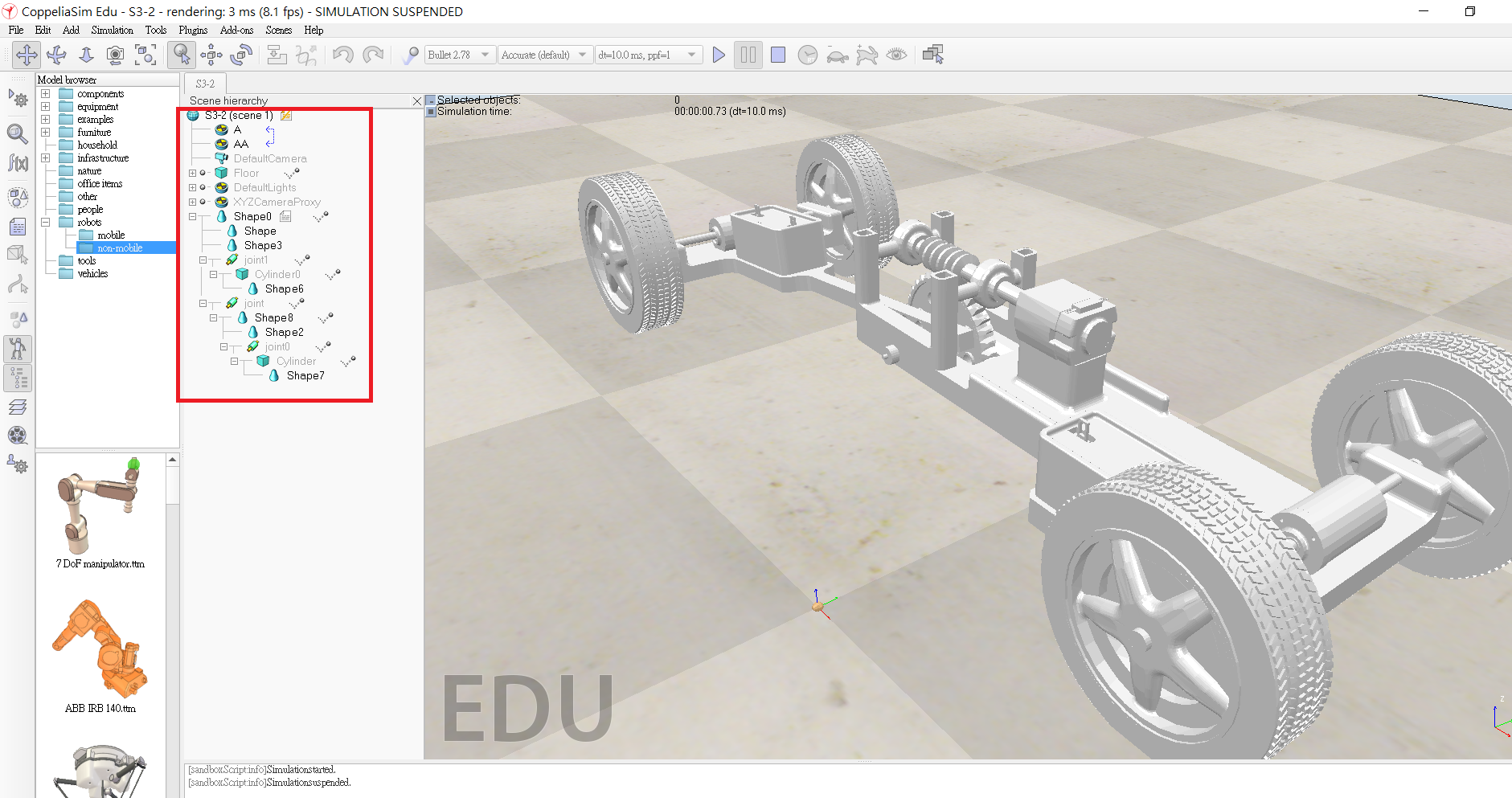Open the layers dialog icon in sidebar
Screen dimensions: 1512x798
(x=18, y=407)
